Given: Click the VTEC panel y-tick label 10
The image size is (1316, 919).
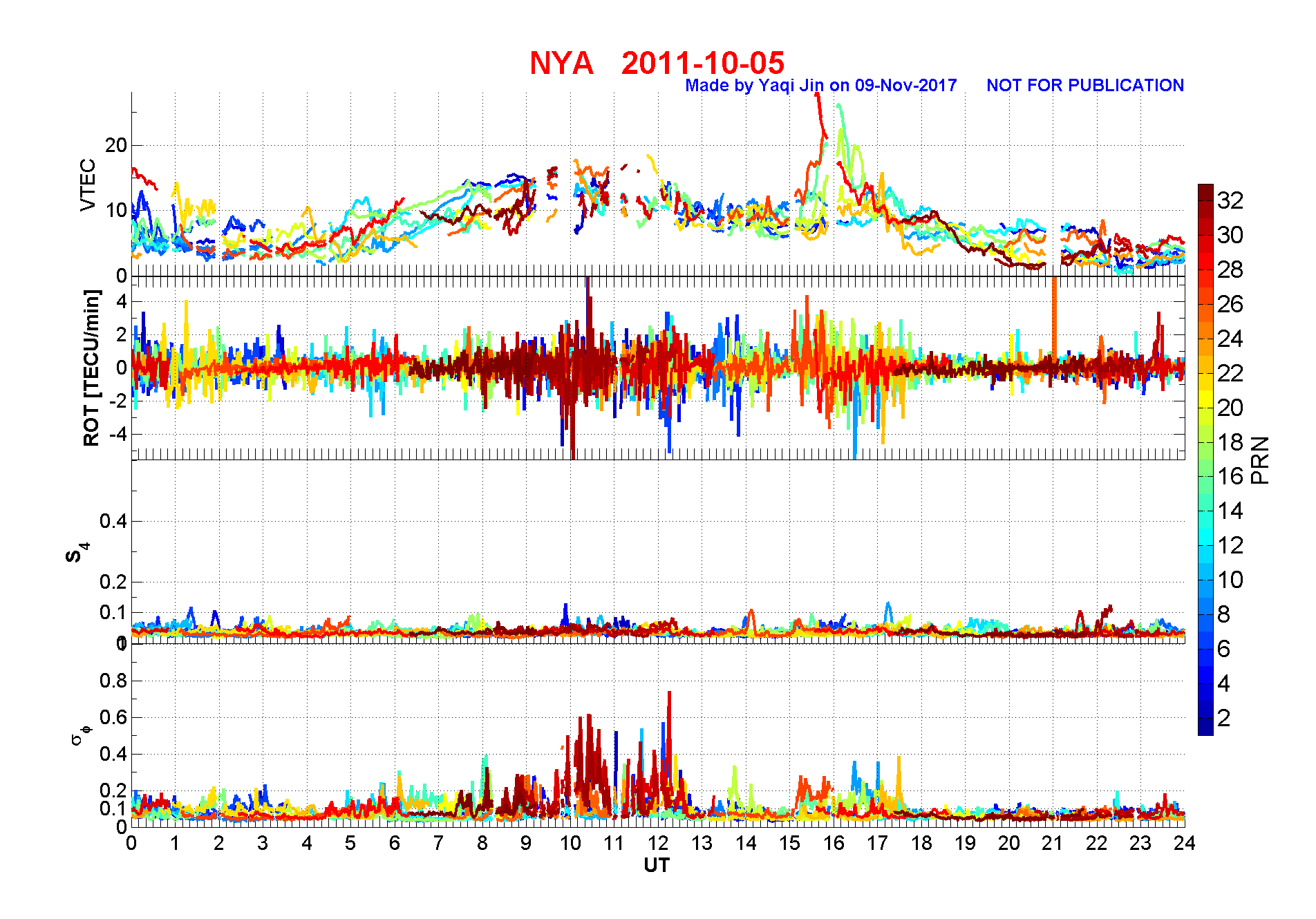Looking at the screenshot, I should tap(116, 210).
